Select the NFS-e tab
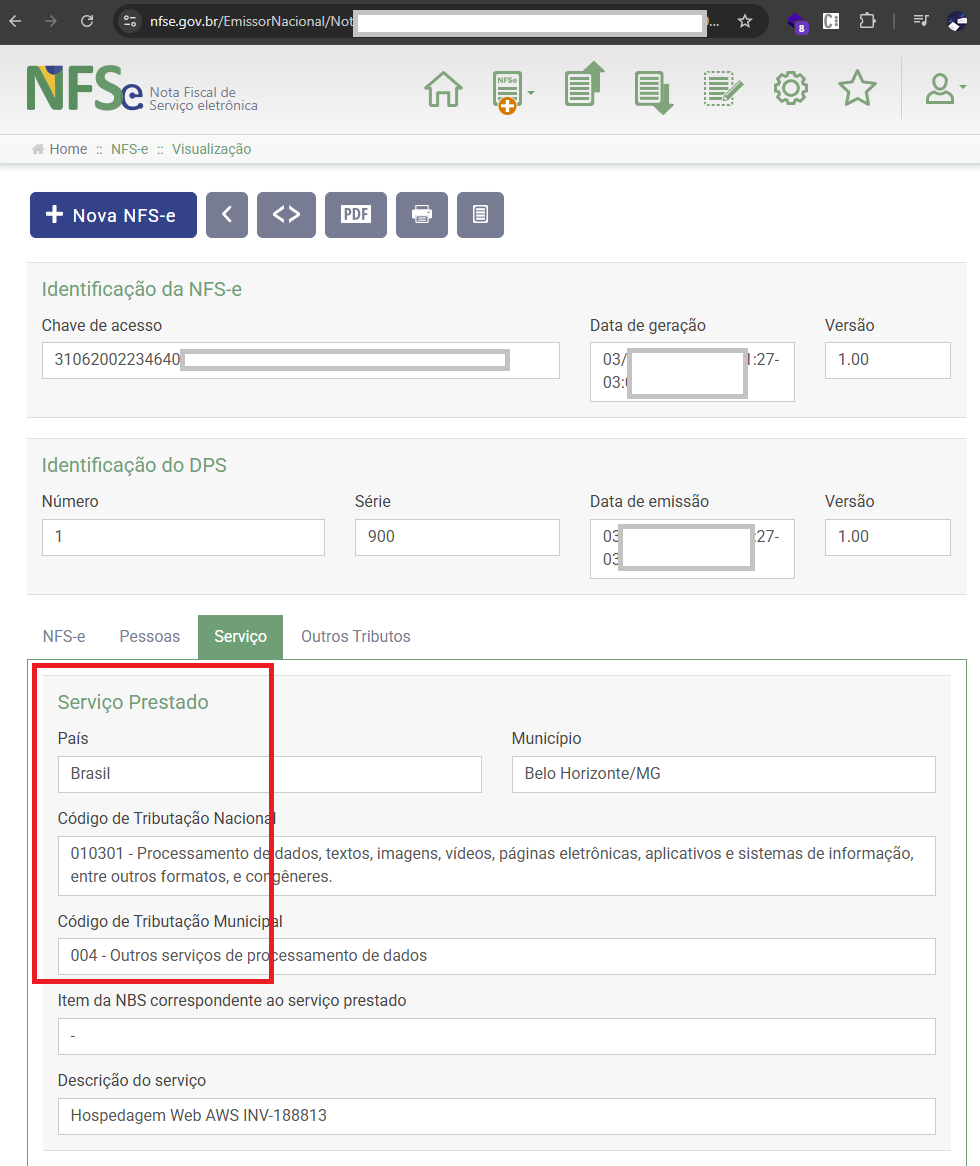This screenshot has height=1166, width=980. 63,637
